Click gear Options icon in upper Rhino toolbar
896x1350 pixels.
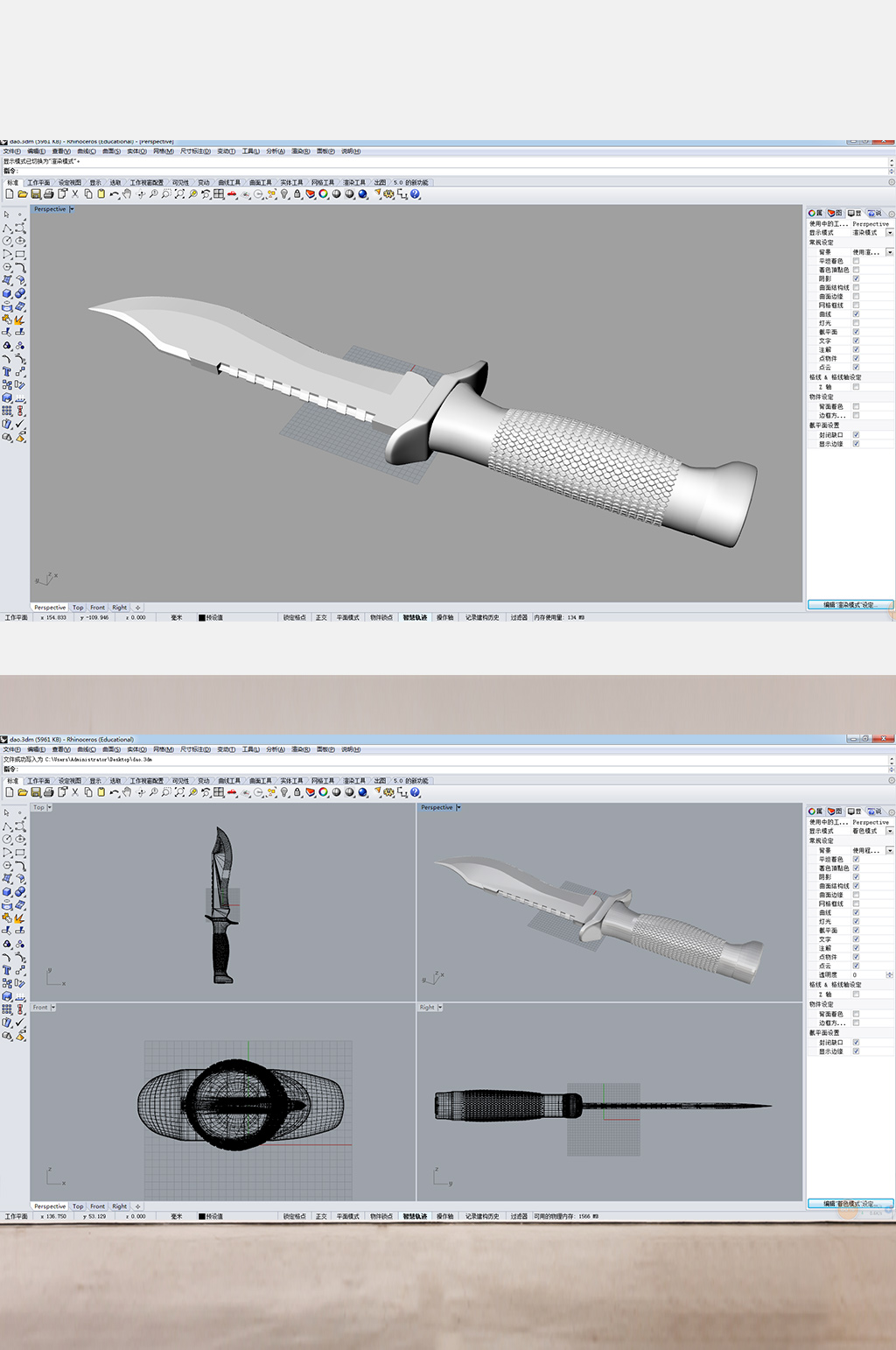389,194
